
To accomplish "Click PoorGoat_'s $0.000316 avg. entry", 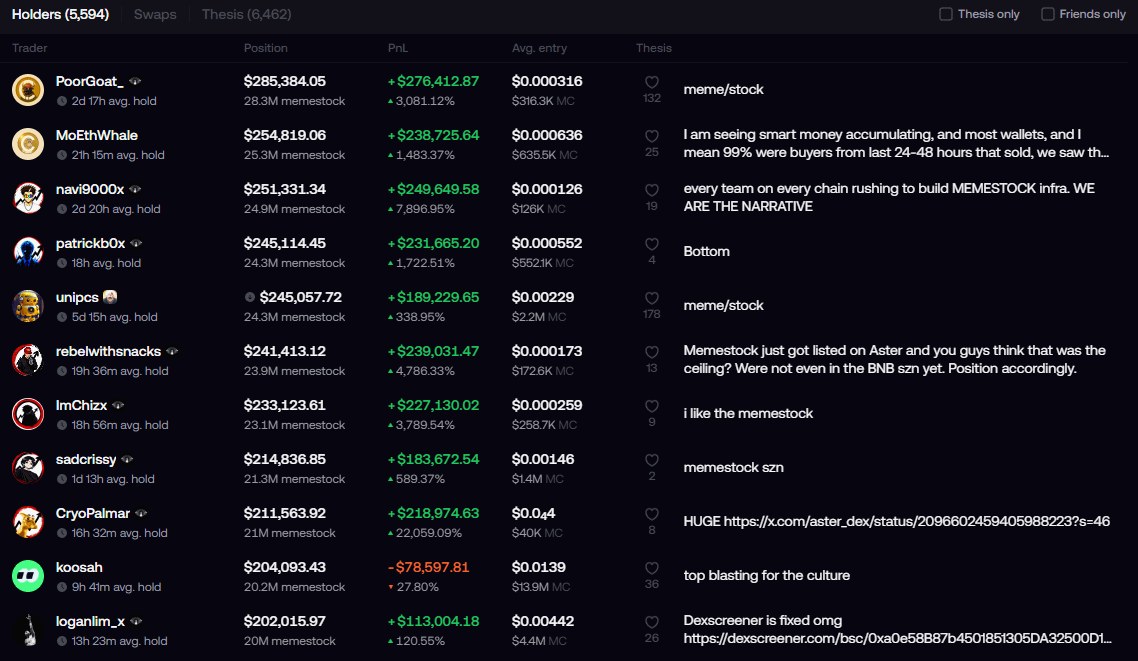I will (547, 81).
